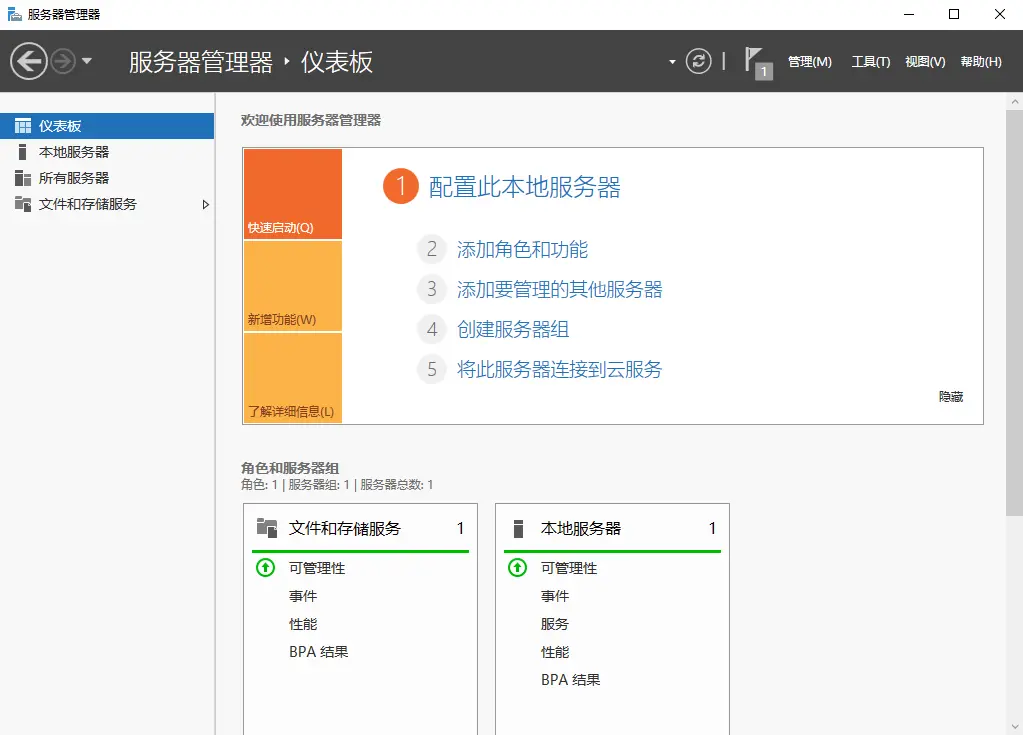Open BPA 结果 in 文件和存储服务 tile
This screenshot has height=735, width=1023.
coord(318,652)
